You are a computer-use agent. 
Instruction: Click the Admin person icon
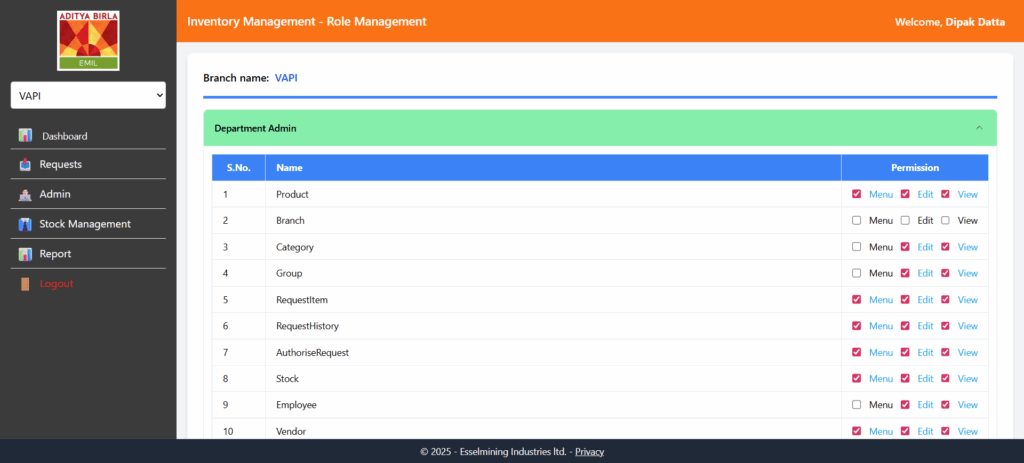coord(25,195)
